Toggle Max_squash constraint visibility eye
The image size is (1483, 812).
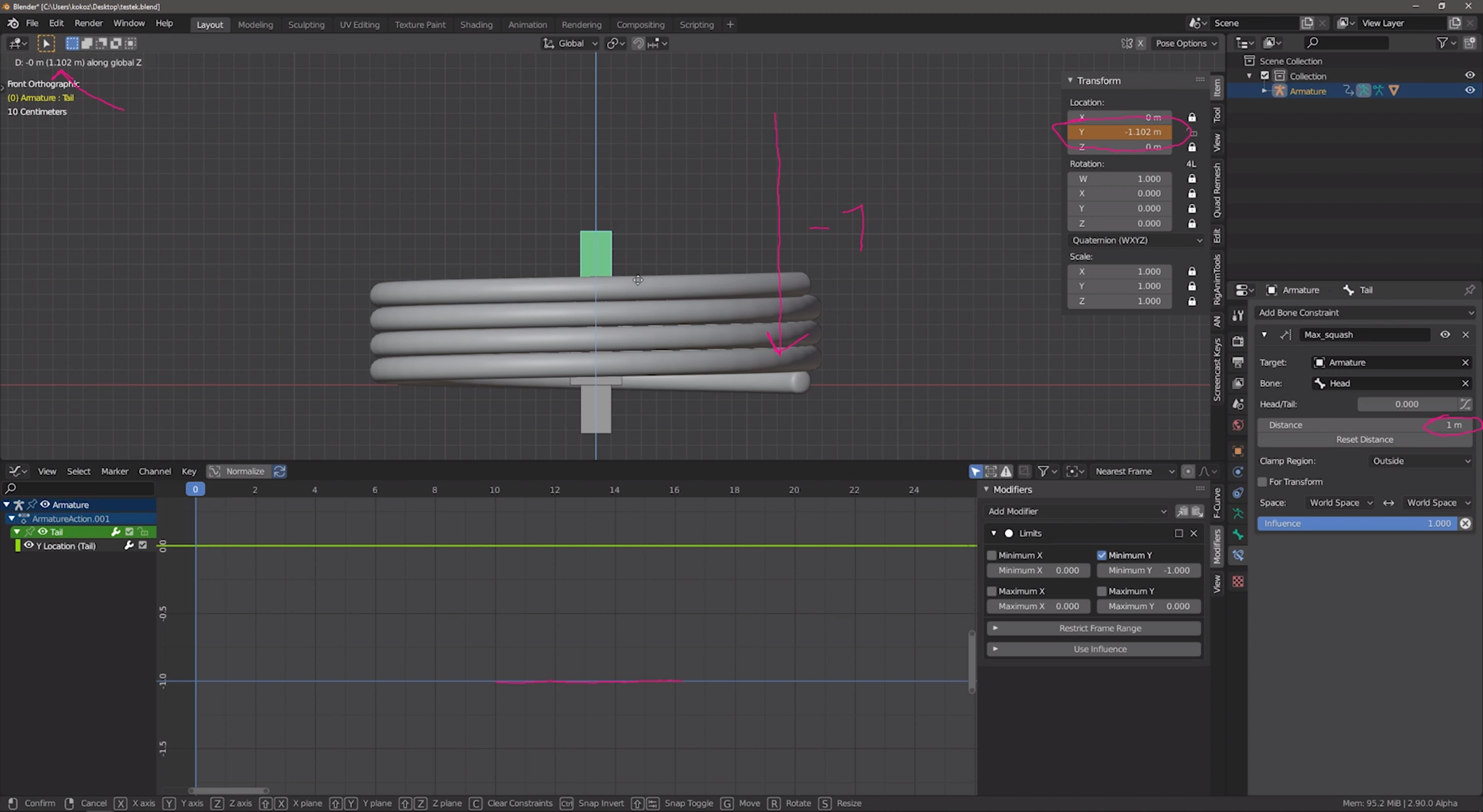(1445, 335)
